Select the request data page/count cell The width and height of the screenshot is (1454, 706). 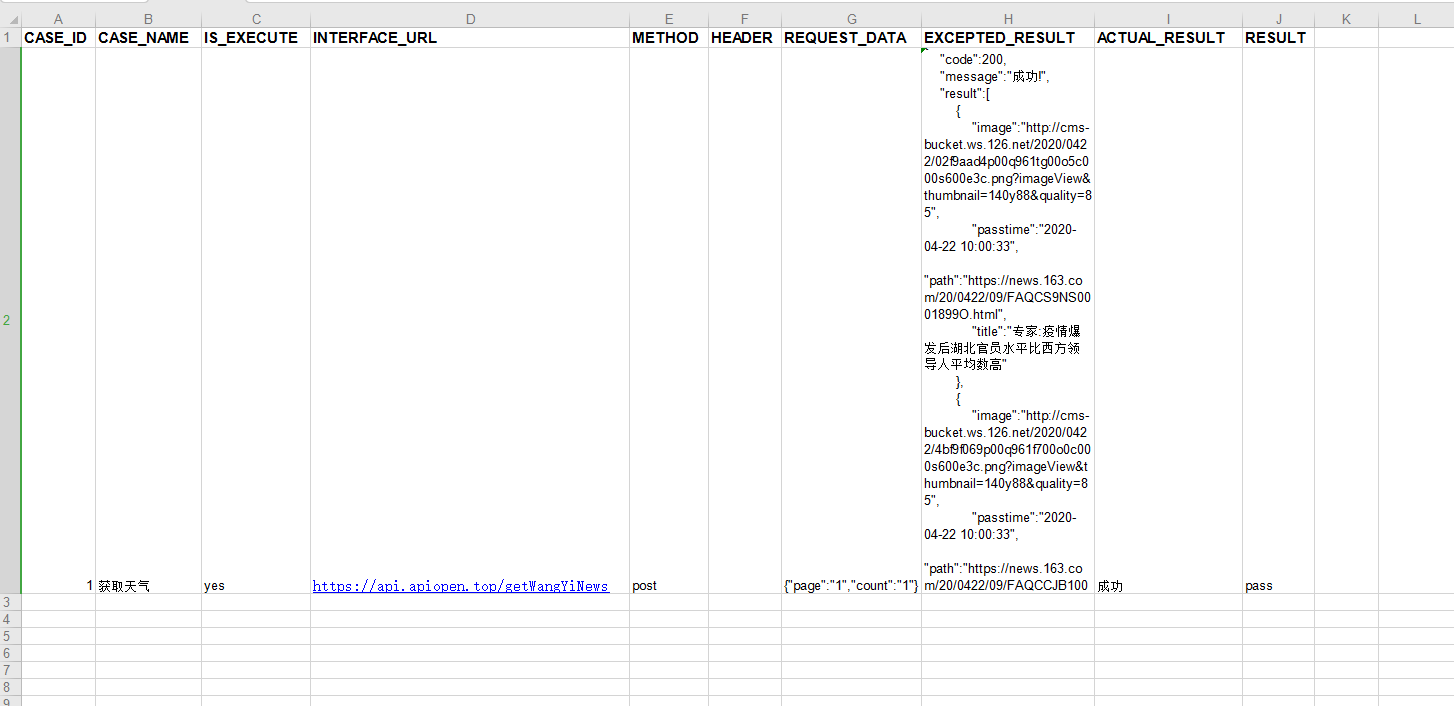[851, 320]
